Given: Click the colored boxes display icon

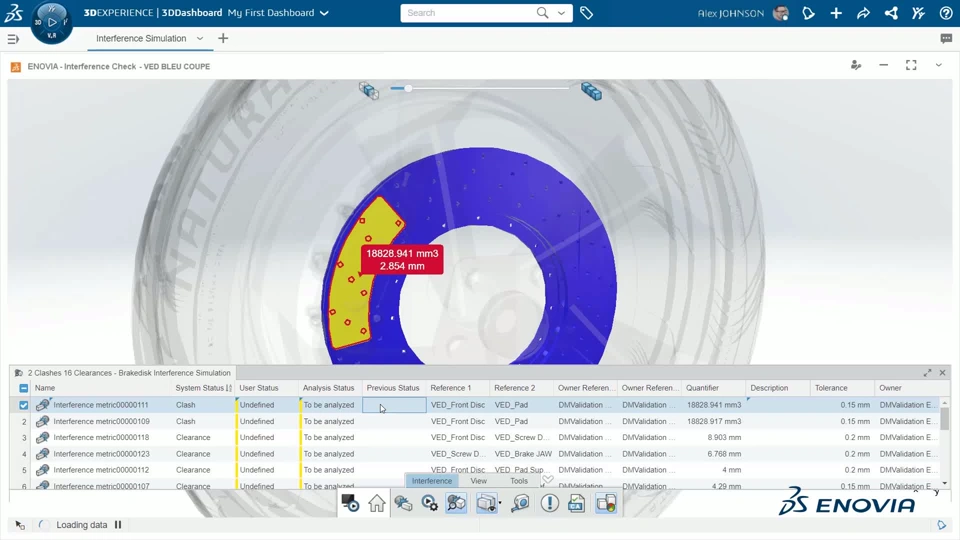Looking at the screenshot, I should (606, 503).
